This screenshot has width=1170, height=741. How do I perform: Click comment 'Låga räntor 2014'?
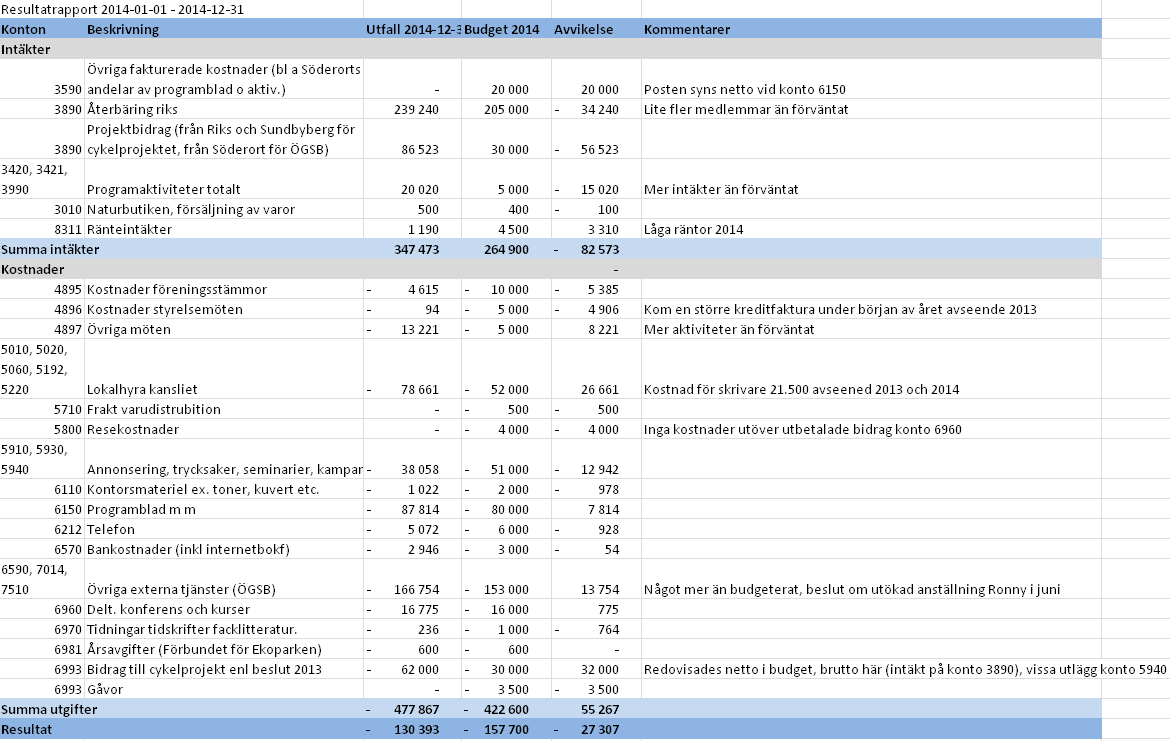tap(693, 230)
